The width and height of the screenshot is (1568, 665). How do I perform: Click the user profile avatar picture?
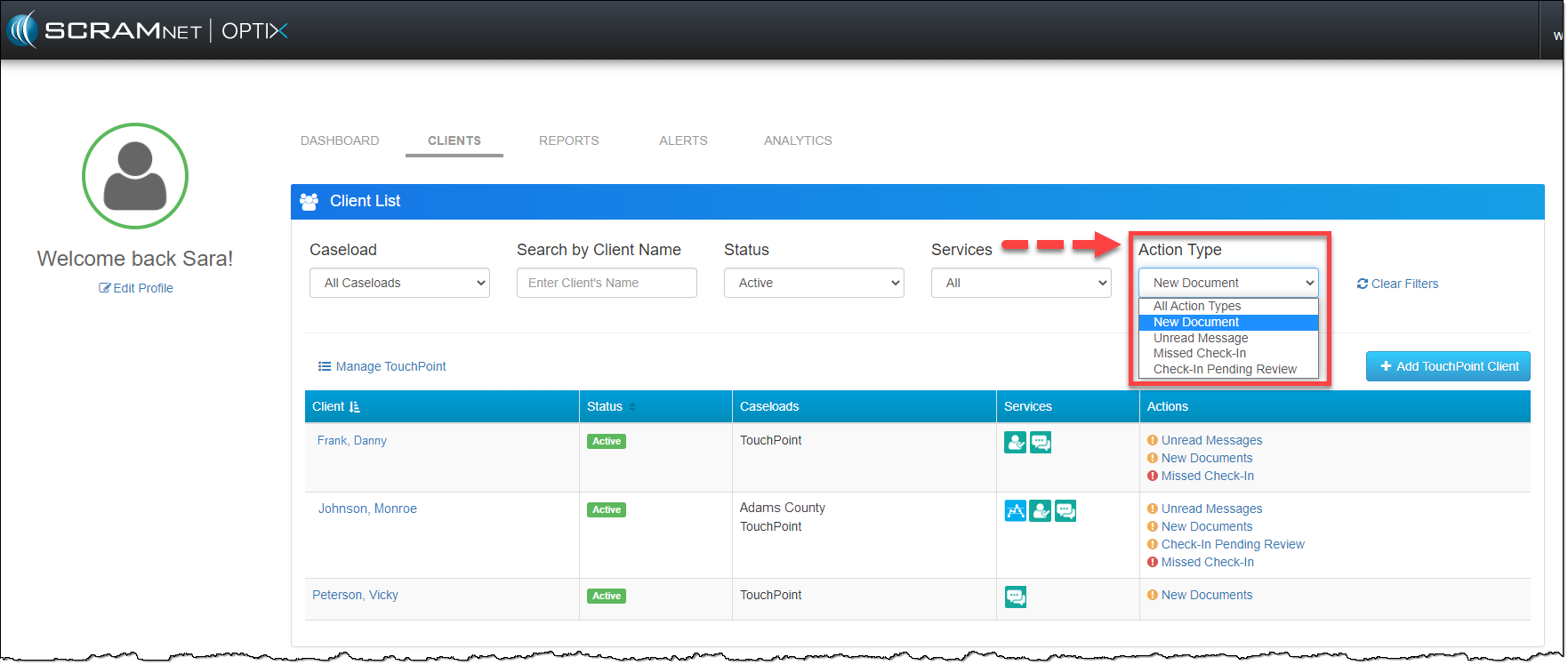pyautogui.click(x=135, y=176)
